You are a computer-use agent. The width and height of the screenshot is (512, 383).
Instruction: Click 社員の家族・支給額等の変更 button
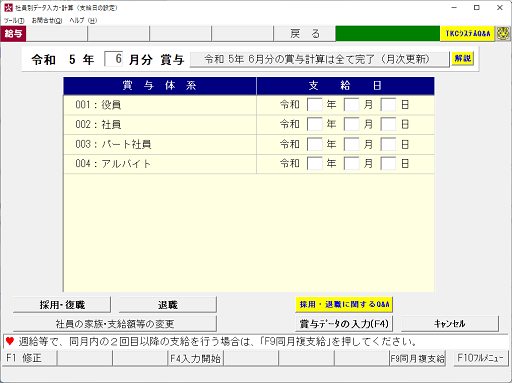click(x=115, y=324)
